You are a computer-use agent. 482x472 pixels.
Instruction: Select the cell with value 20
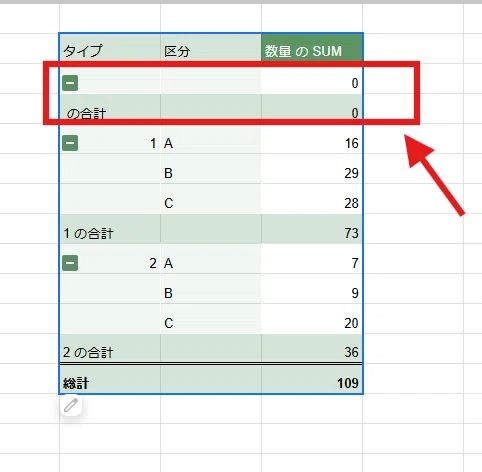tap(312, 319)
